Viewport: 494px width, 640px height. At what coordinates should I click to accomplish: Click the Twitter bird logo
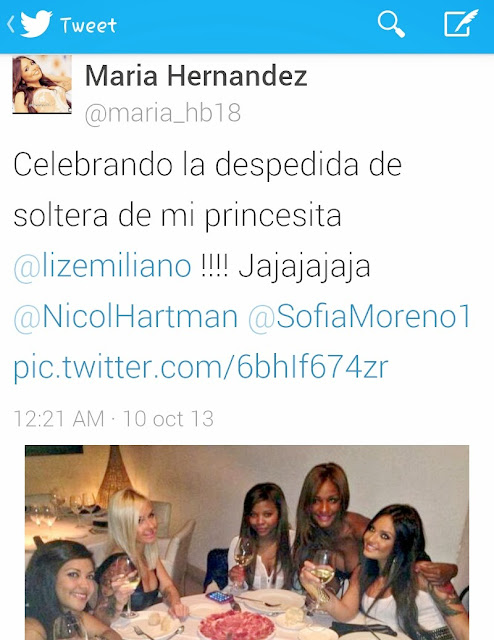pyautogui.click(x=36, y=24)
